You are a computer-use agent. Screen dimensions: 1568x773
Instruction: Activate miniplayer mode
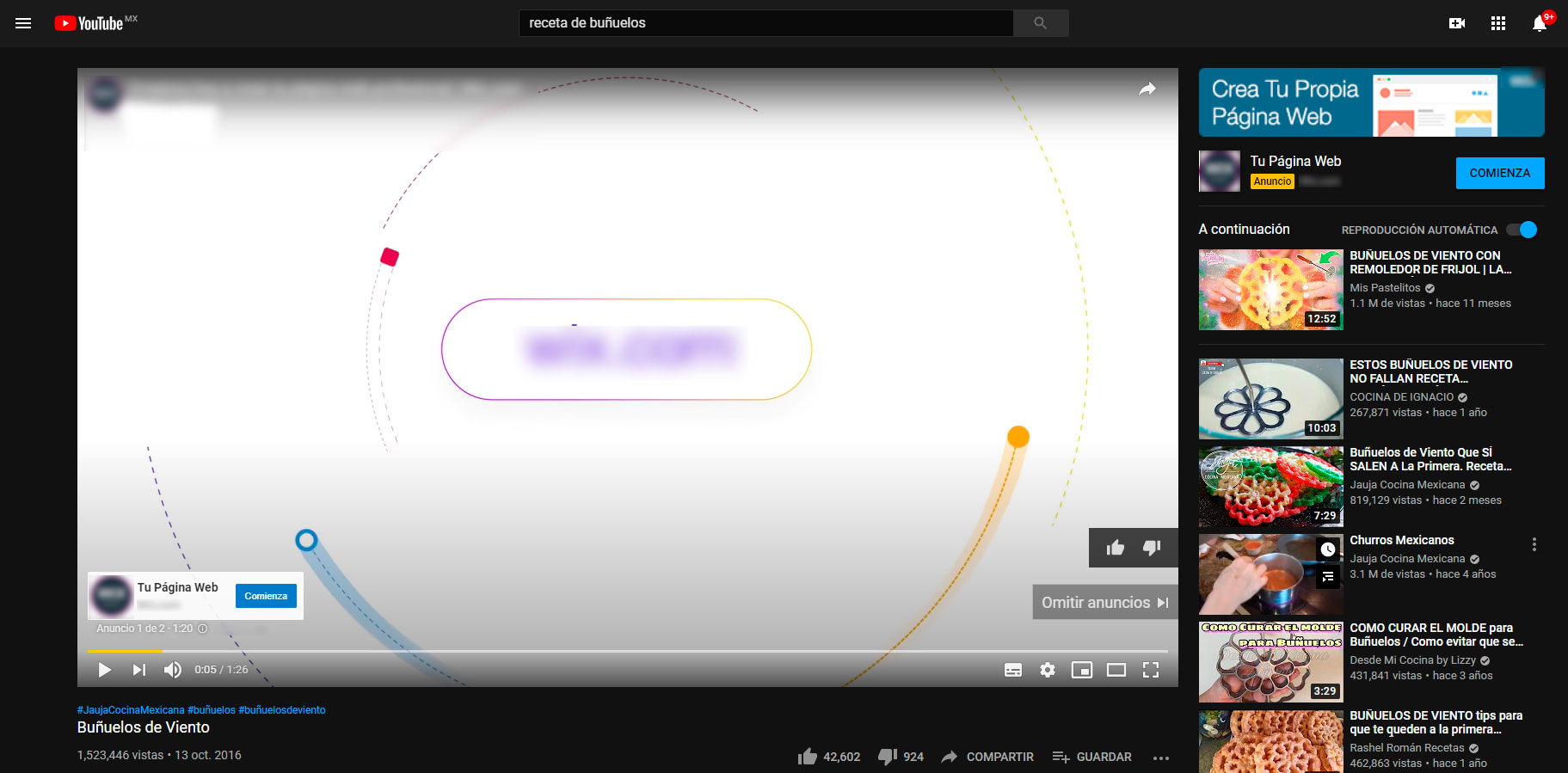[1082, 670]
